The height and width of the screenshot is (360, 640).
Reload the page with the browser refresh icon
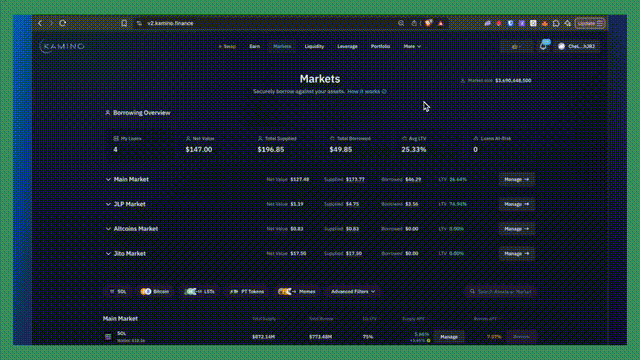tap(62, 23)
